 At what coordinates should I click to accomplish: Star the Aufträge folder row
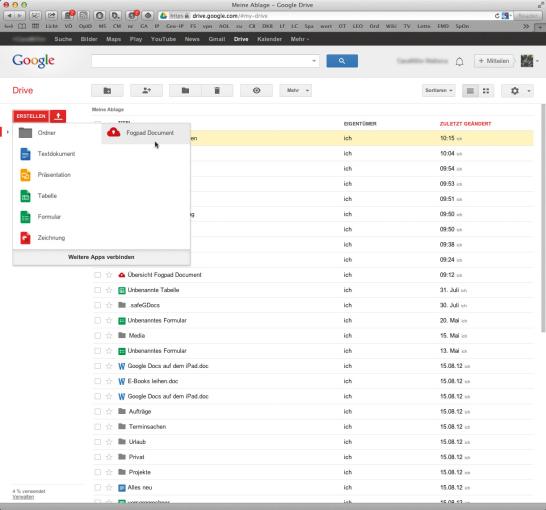click(x=109, y=411)
